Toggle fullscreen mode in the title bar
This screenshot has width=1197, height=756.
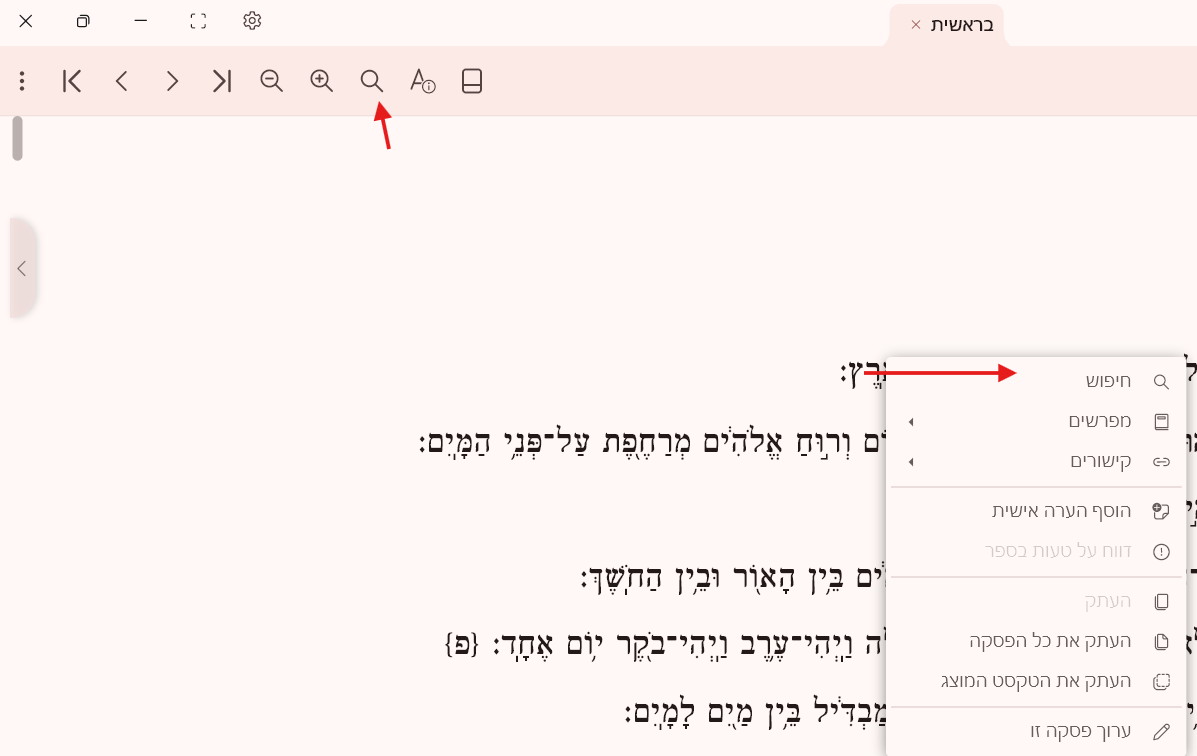click(x=198, y=21)
